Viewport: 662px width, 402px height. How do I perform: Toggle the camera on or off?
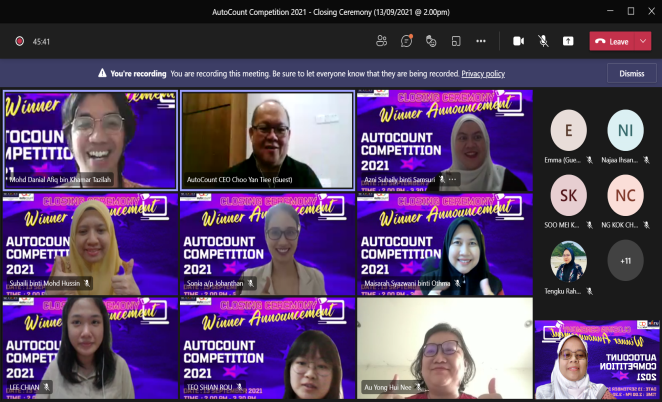pyautogui.click(x=518, y=41)
